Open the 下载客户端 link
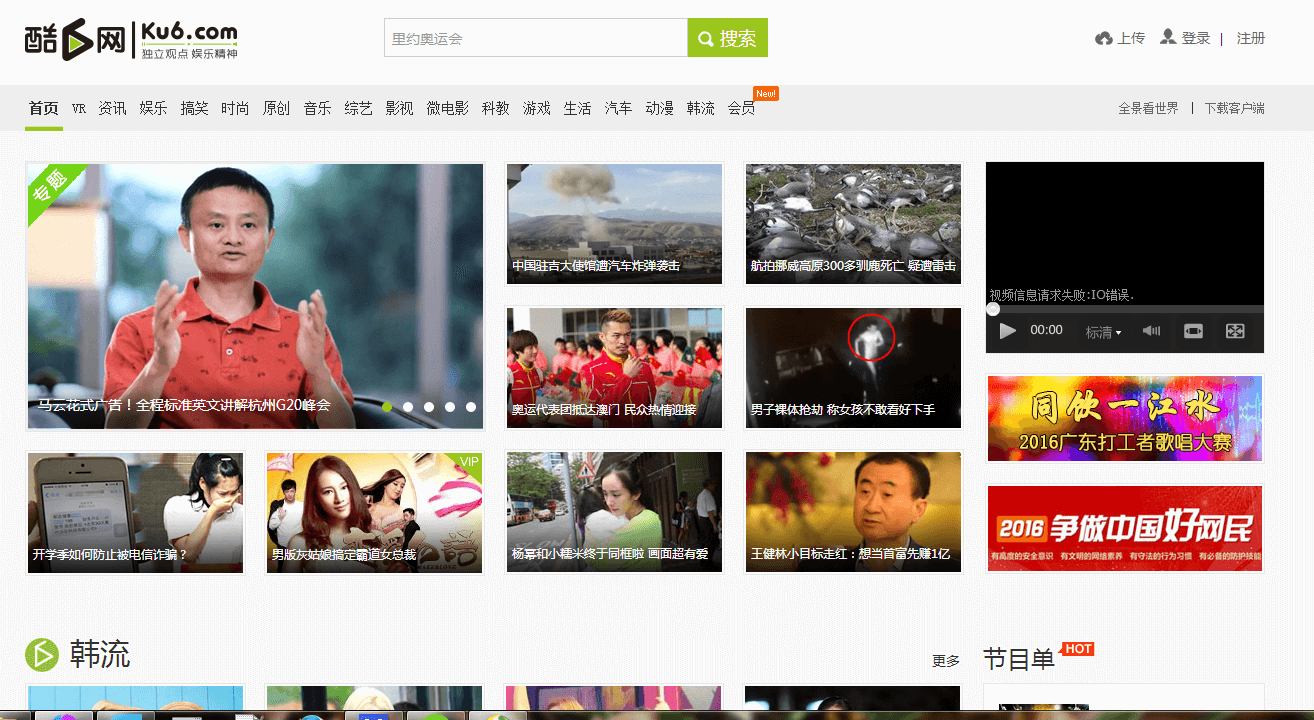This screenshot has width=1314, height=720. (1234, 108)
